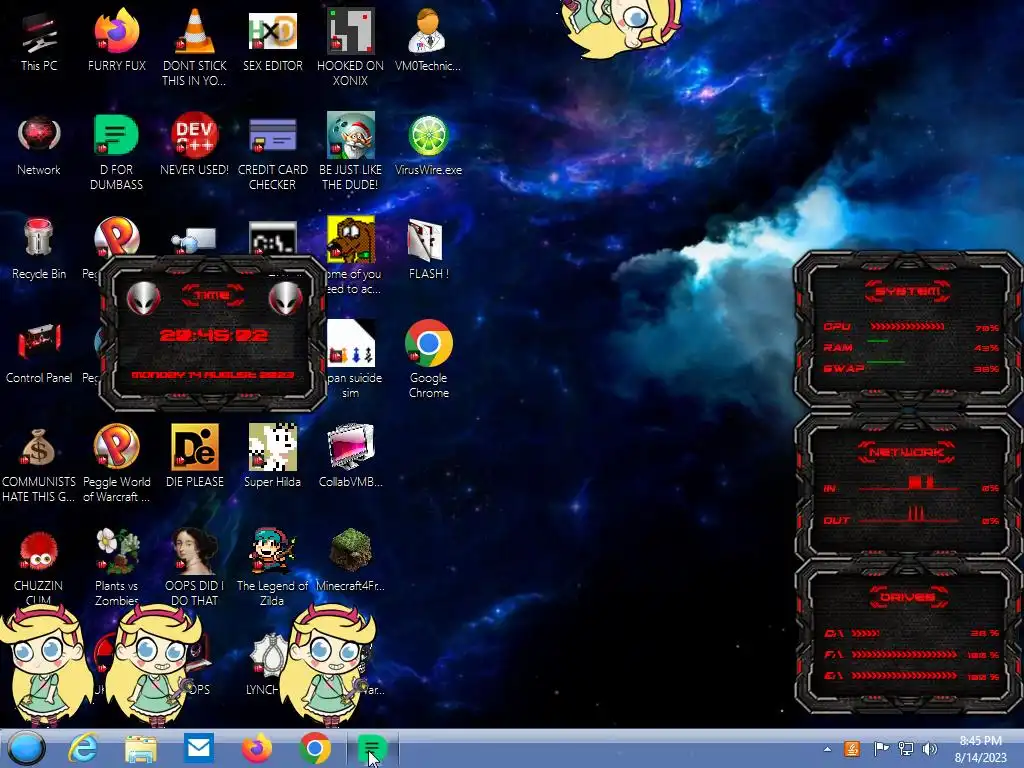
Task: Open the network tray icon
Action: coord(906,749)
